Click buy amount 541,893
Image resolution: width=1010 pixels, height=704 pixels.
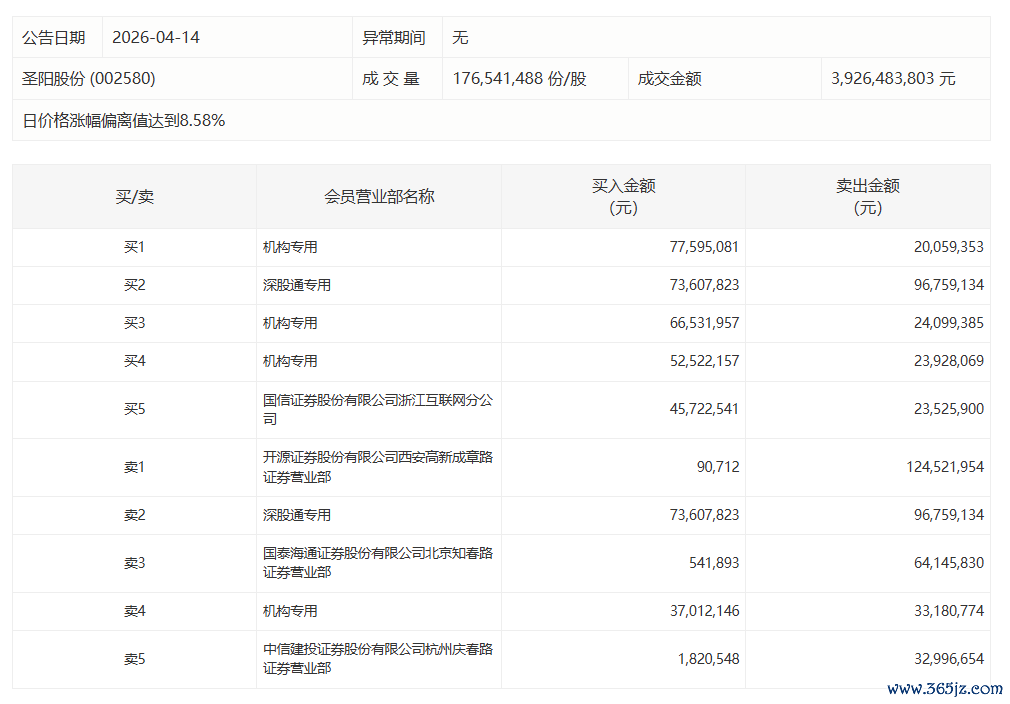click(x=714, y=563)
